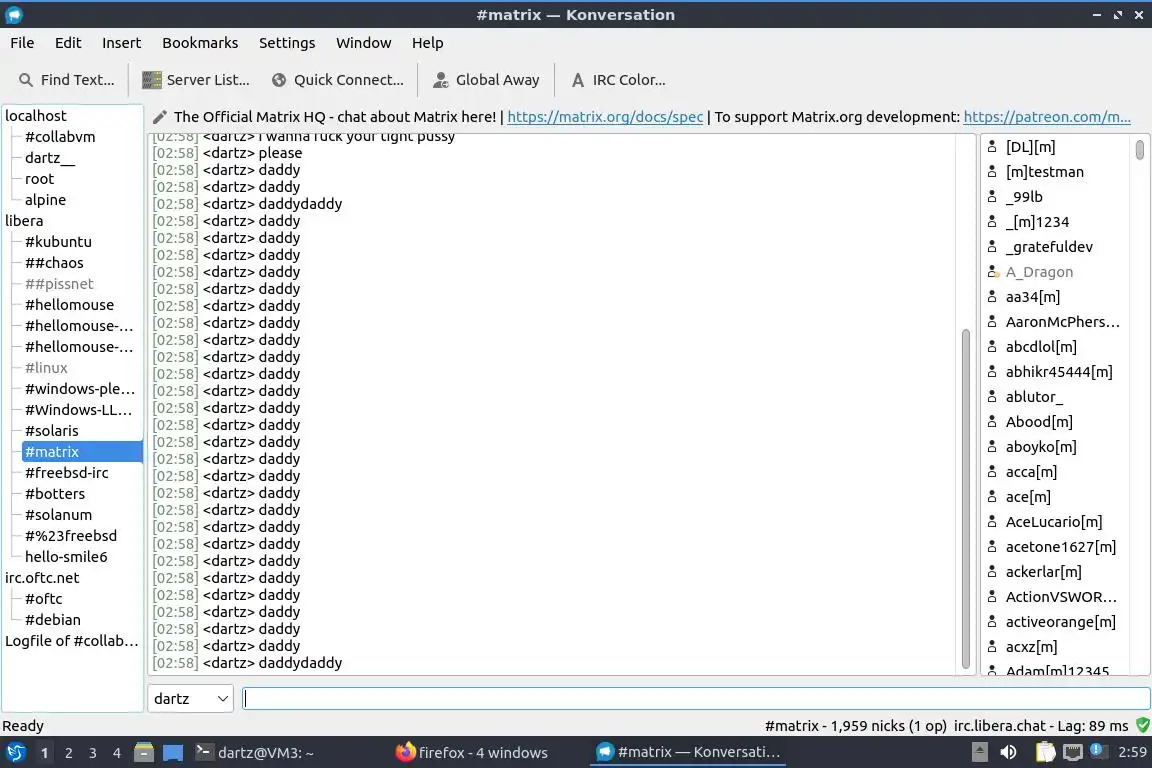Open the Server List dialog
Viewport: 1152px width, 768px height.
point(195,80)
